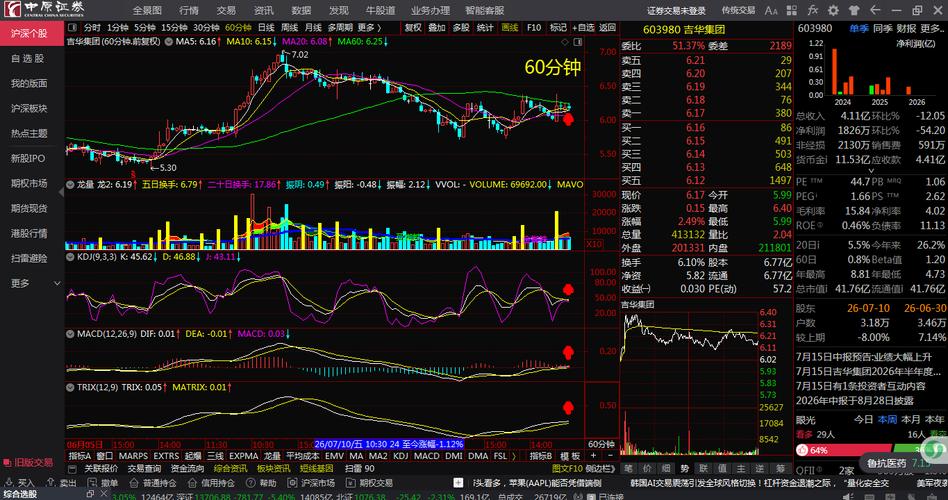Click the plus icon before news ticker
Viewport: 948px width, 500px height.
[458, 483]
